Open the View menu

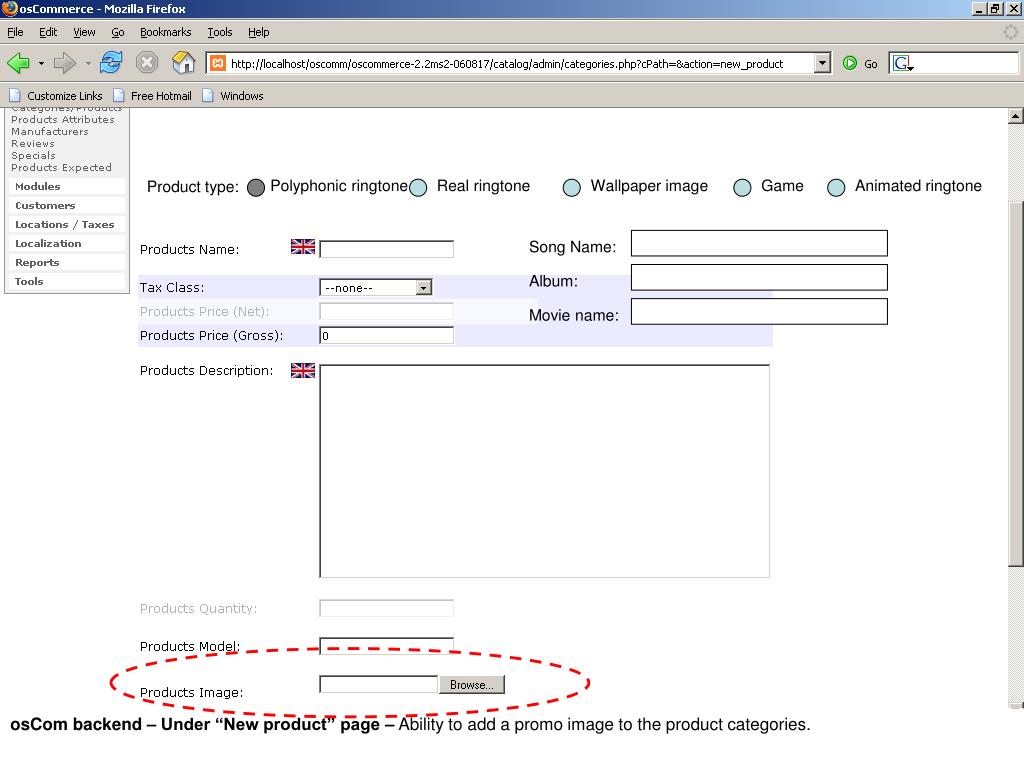[84, 32]
